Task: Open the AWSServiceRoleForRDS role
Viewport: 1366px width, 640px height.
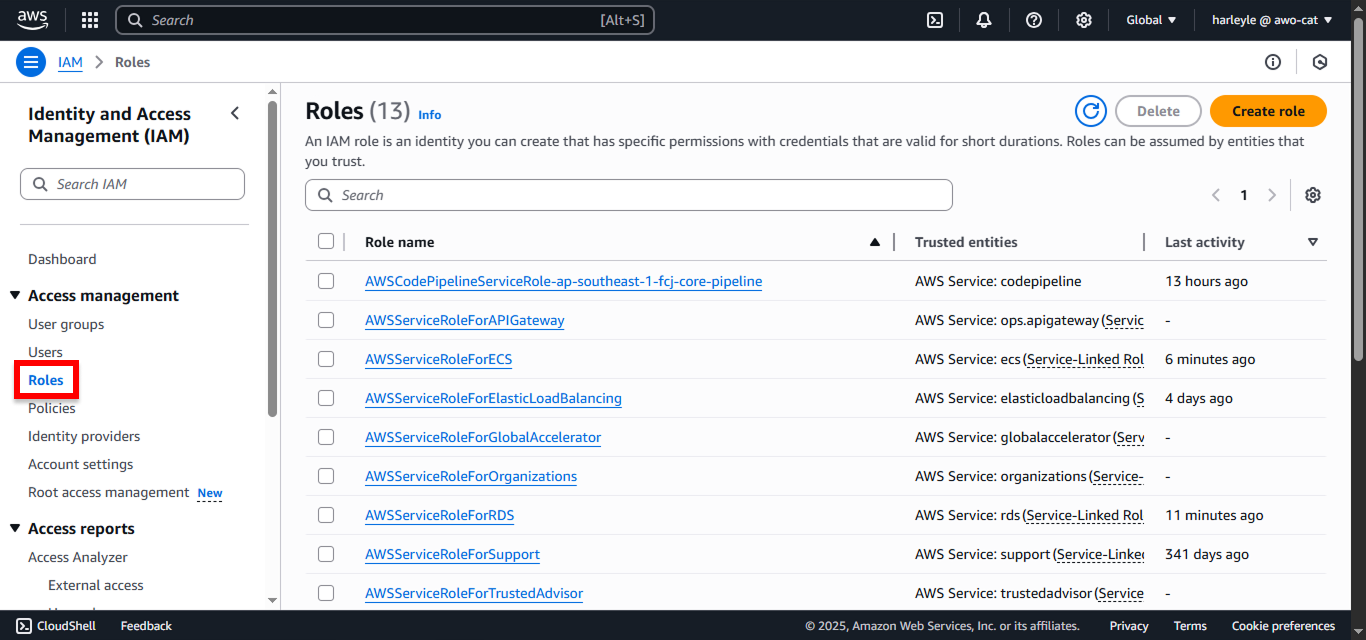Action: (439, 515)
